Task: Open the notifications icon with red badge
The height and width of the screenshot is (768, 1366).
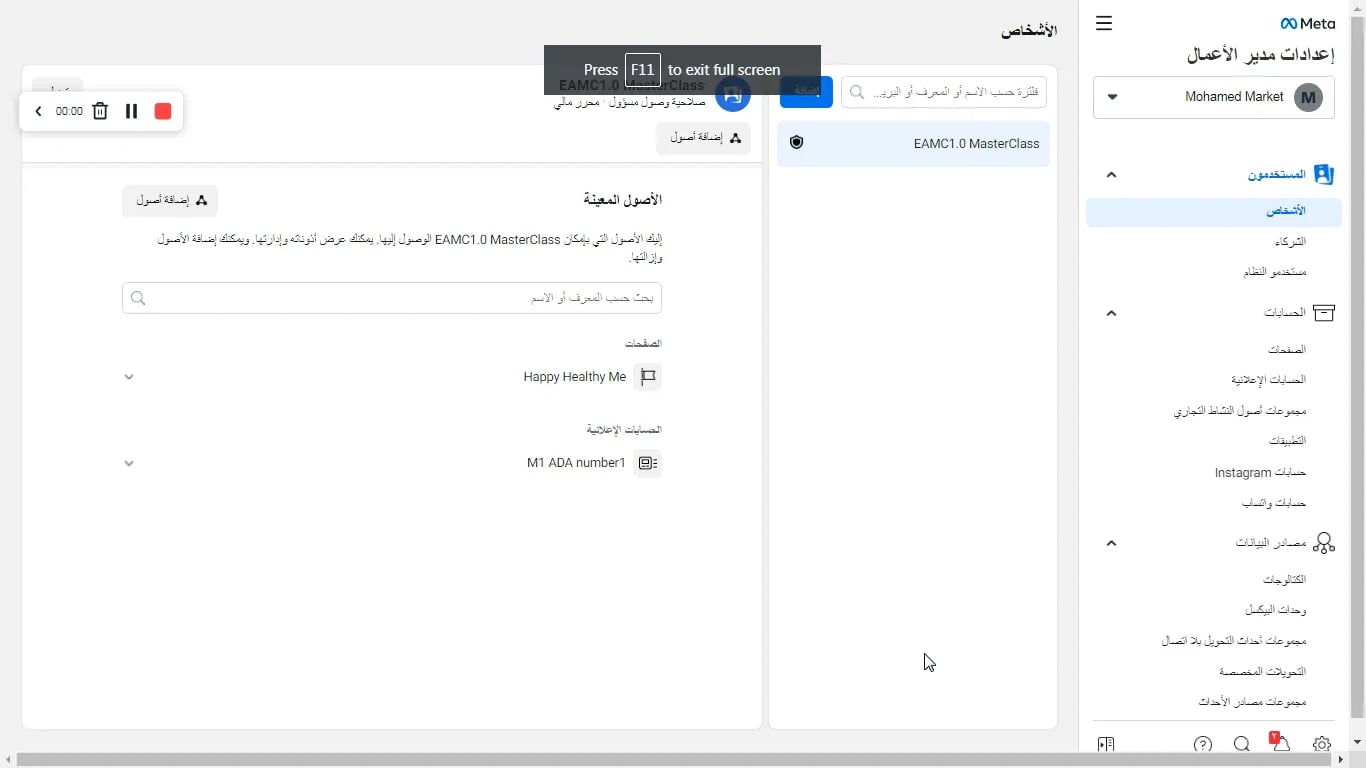Action: (1280, 742)
